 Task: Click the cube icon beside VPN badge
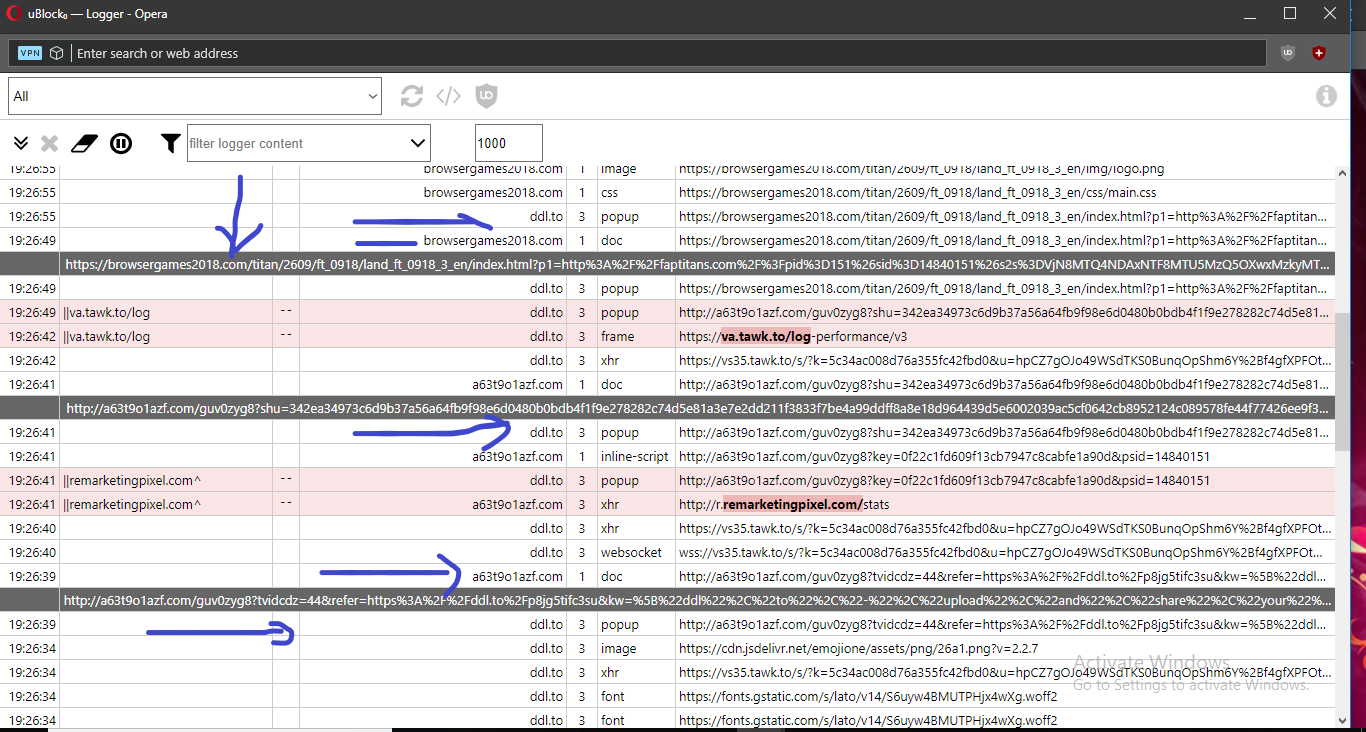58,53
